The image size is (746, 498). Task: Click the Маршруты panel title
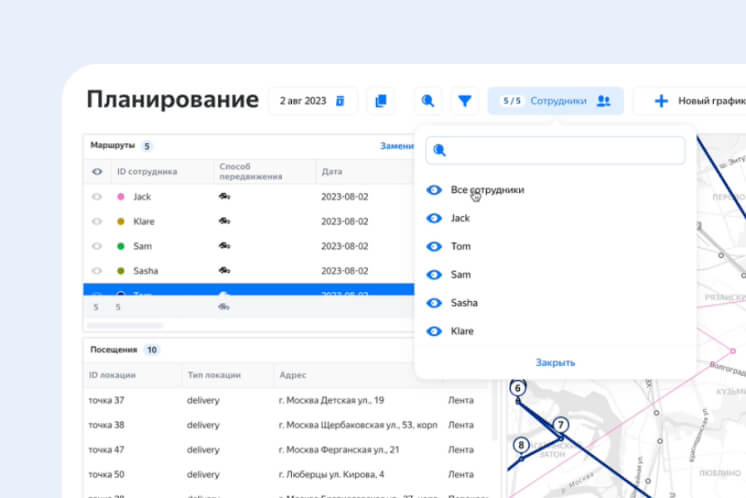pyautogui.click(x=113, y=146)
